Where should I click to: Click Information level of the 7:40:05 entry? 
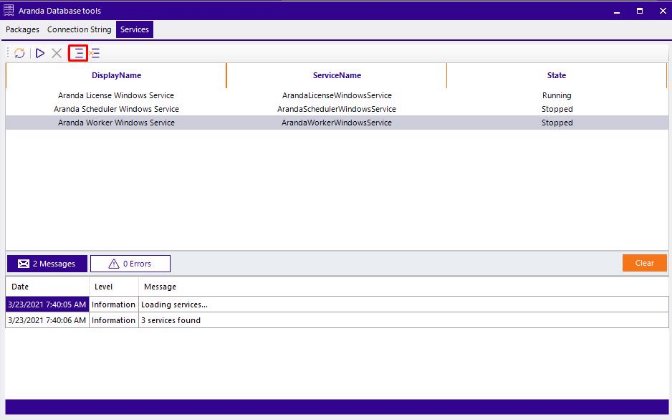tap(114, 304)
